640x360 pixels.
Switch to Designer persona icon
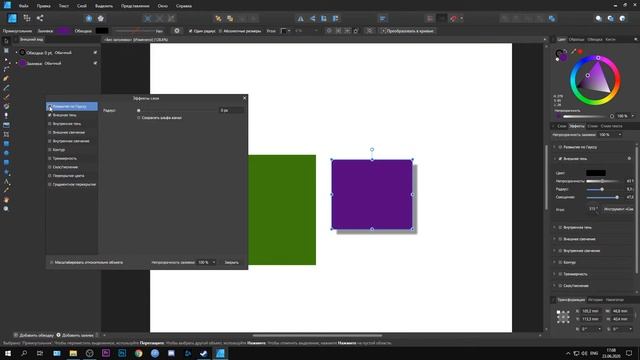pyautogui.click(x=12, y=18)
